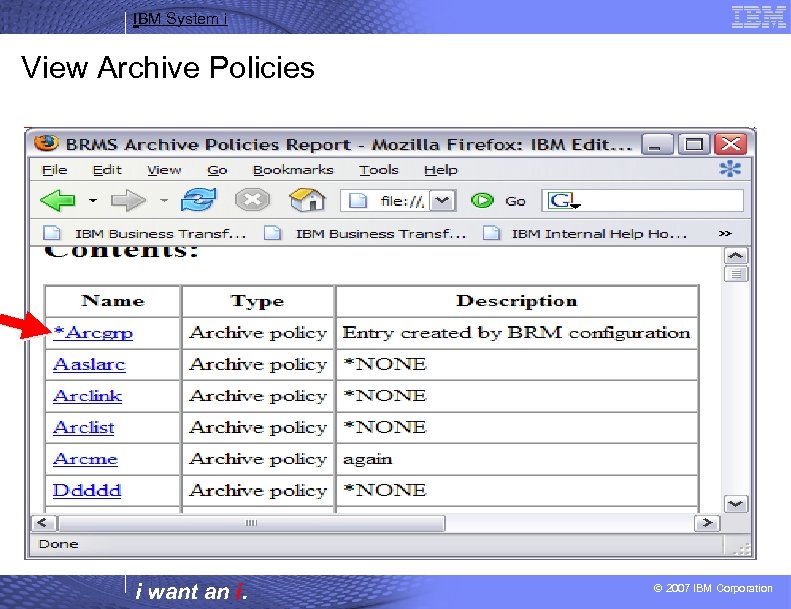Open second IBM Business Transf... bookmark
Image resolution: width=791 pixels, height=609 pixels.
pyautogui.click(x=365, y=234)
